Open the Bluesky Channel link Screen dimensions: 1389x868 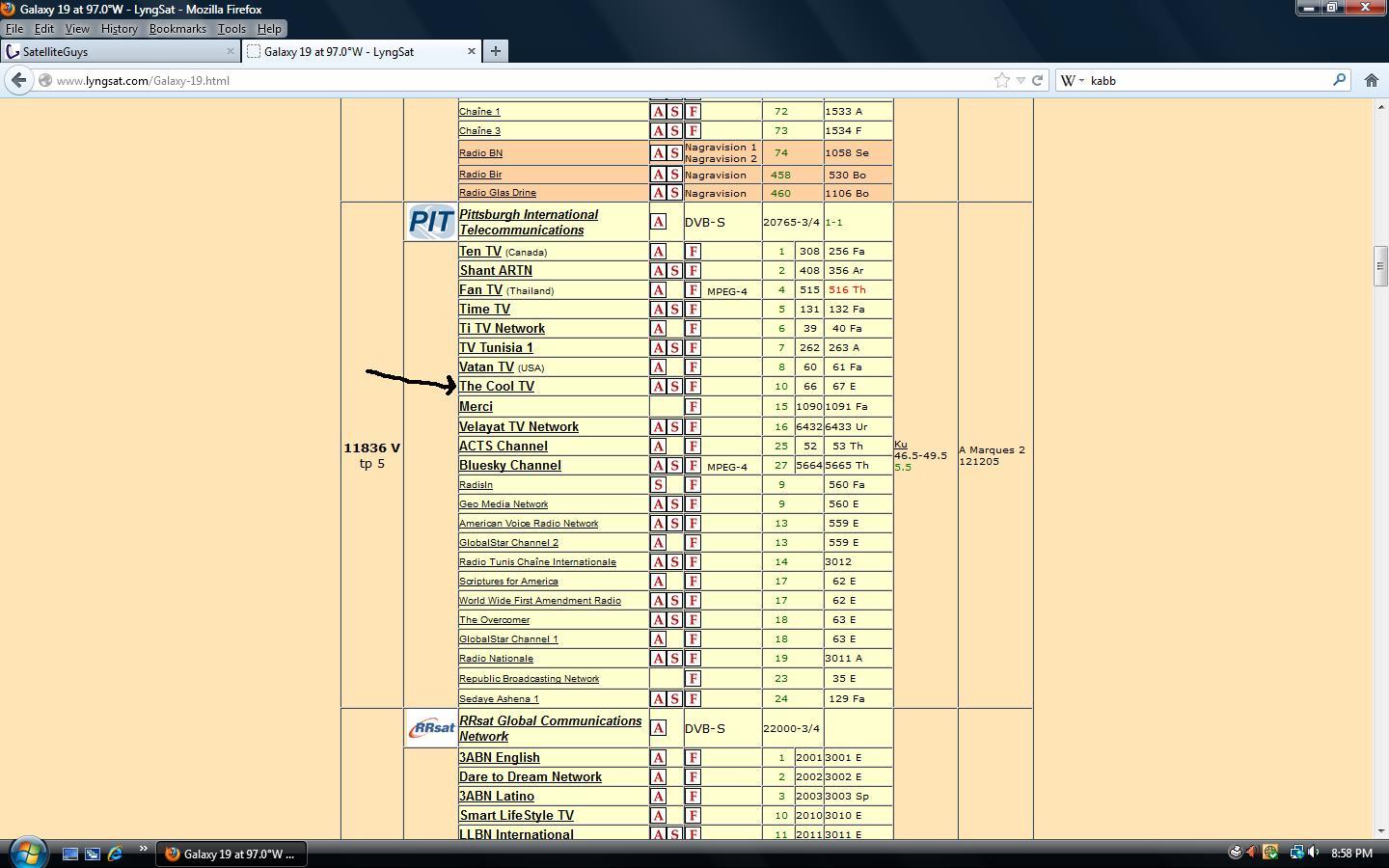pos(510,466)
